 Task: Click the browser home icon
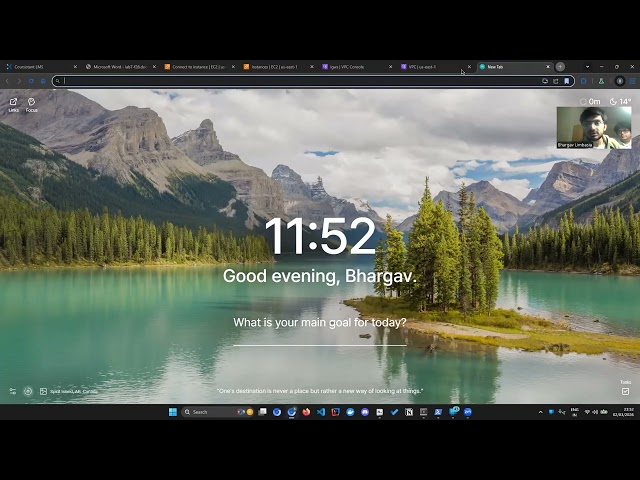(43, 81)
